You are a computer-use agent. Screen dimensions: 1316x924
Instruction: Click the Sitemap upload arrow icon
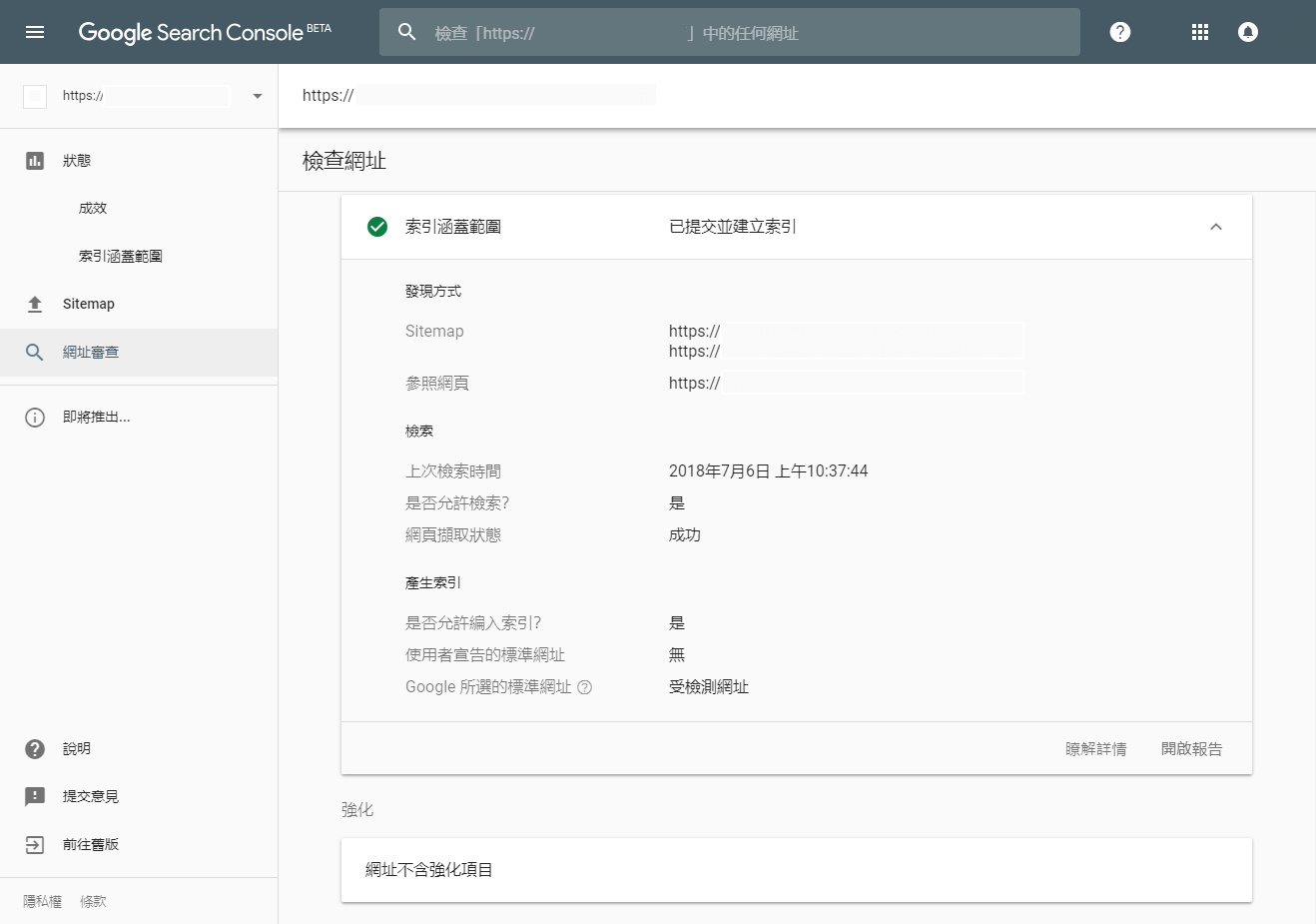[35, 304]
